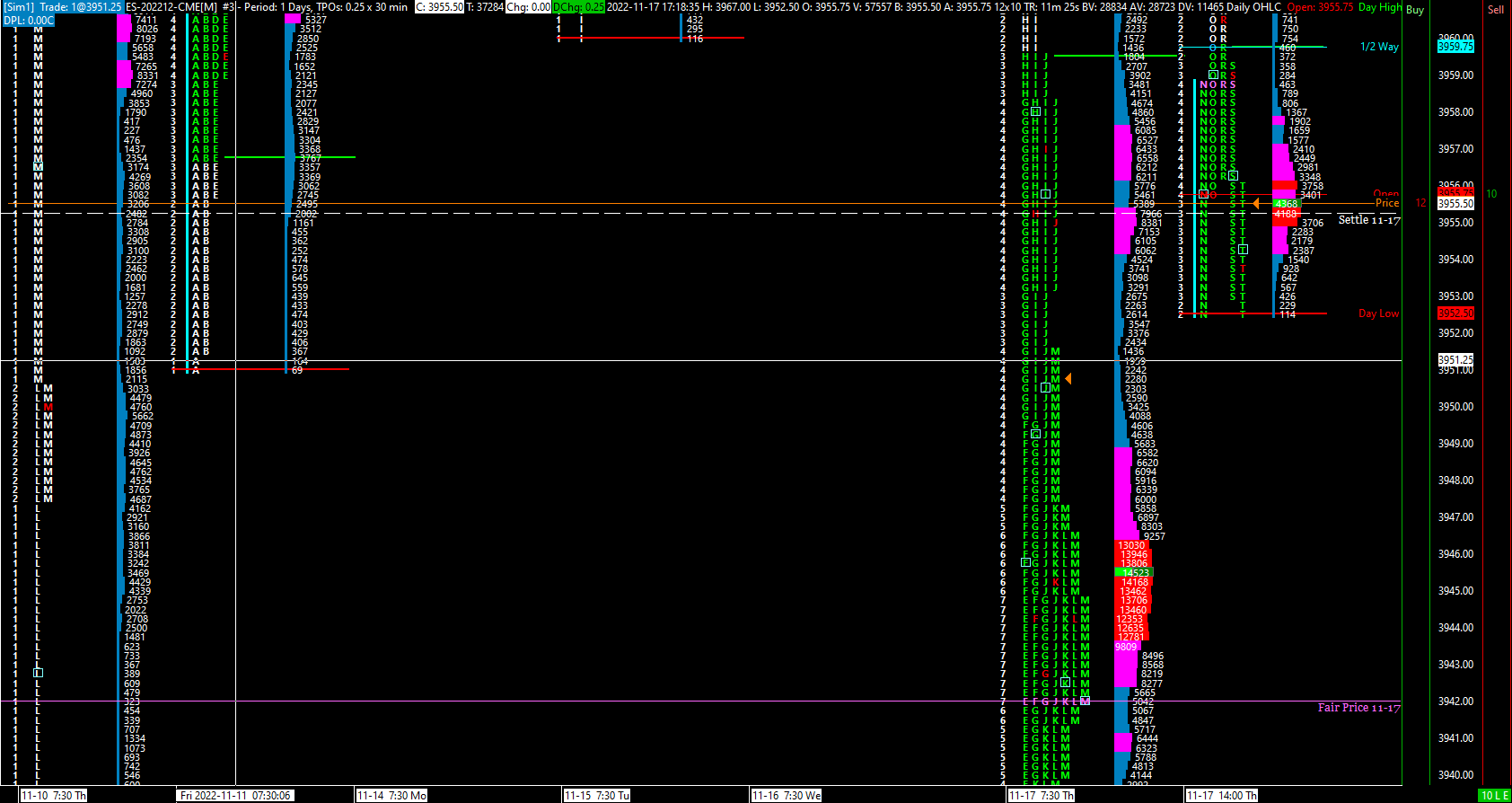The width and height of the screenshot is (1512, 803).
Task: Click the red 'Open: 3955.75' header value
Action: [x=1320, y=7]
